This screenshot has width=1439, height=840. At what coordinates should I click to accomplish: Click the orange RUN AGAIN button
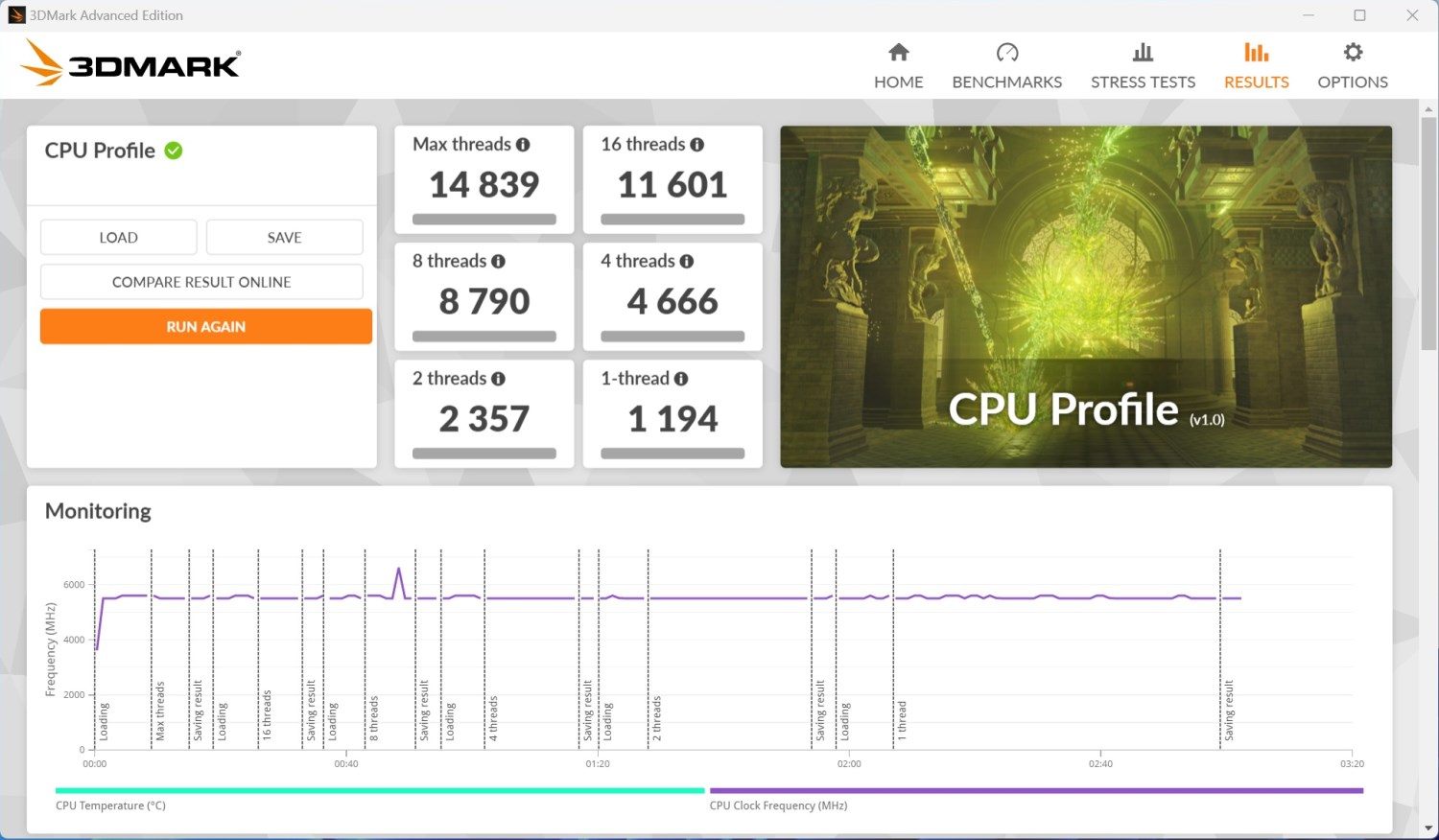pos(206,326)
